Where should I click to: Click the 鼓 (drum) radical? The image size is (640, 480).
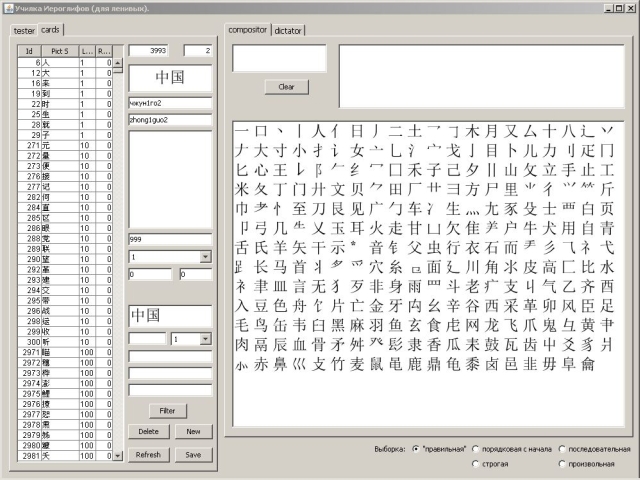tap(491, 344)
